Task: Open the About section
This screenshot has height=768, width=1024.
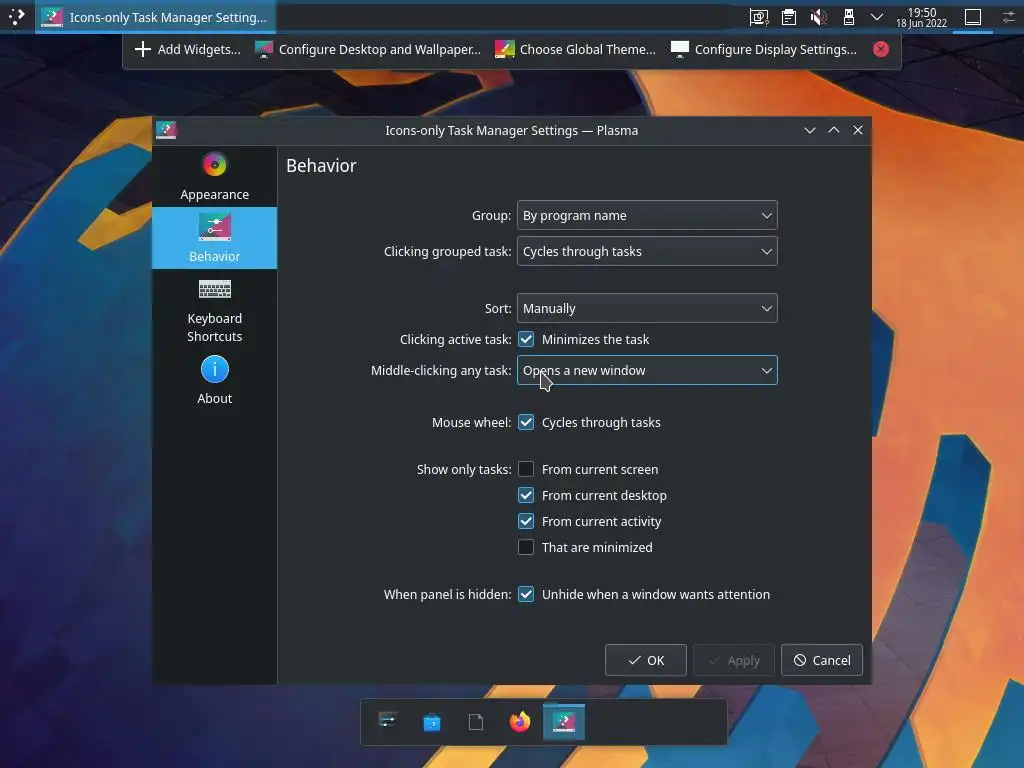Action: pyautogui.click(x=214, y=381)
